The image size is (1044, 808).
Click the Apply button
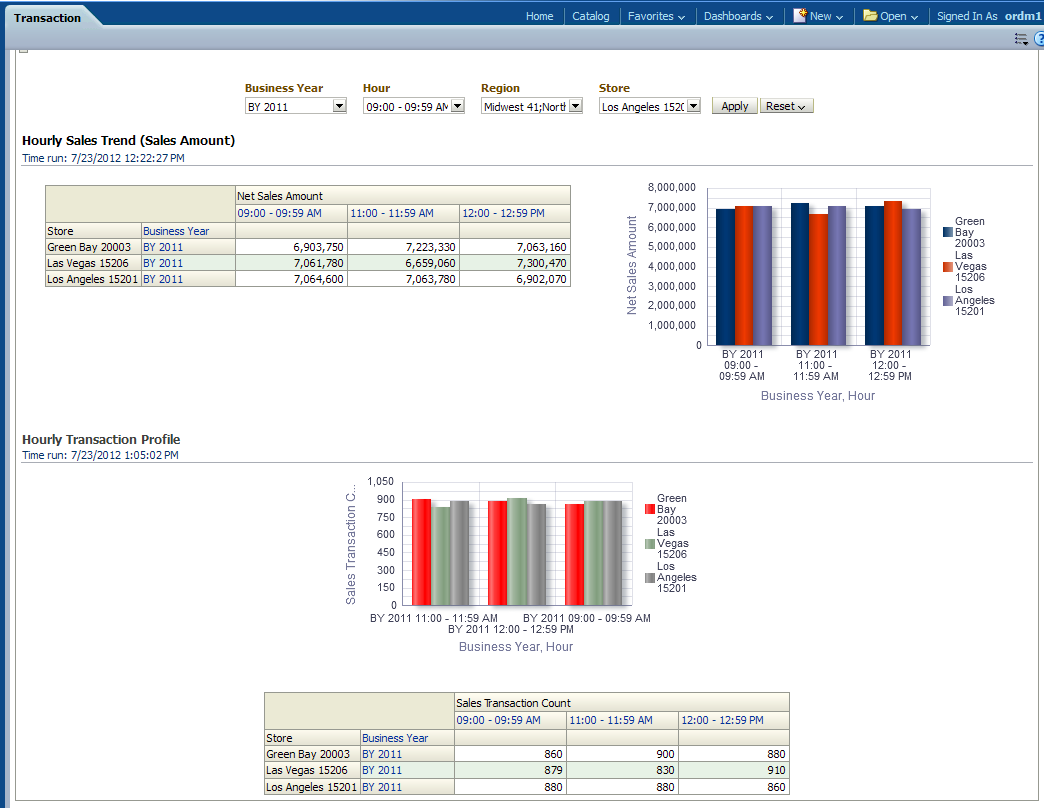tap(734, 106)
